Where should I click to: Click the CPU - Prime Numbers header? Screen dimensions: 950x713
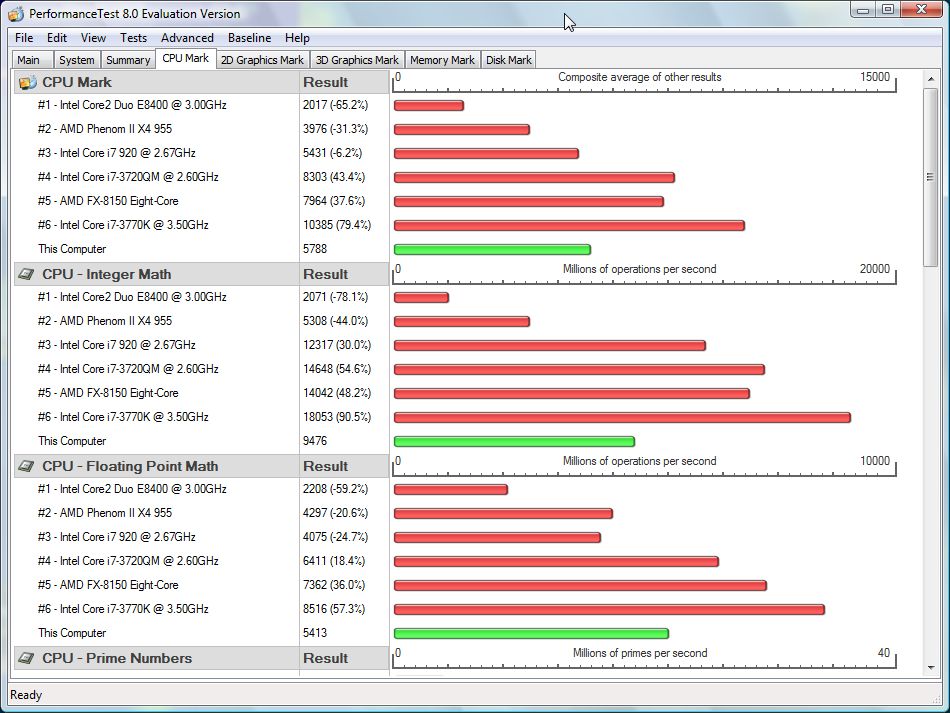tap(156, 658)
